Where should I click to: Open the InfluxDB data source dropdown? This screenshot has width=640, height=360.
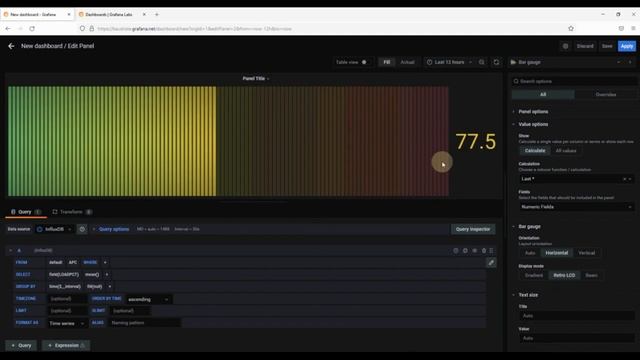(x=54, y=229)
